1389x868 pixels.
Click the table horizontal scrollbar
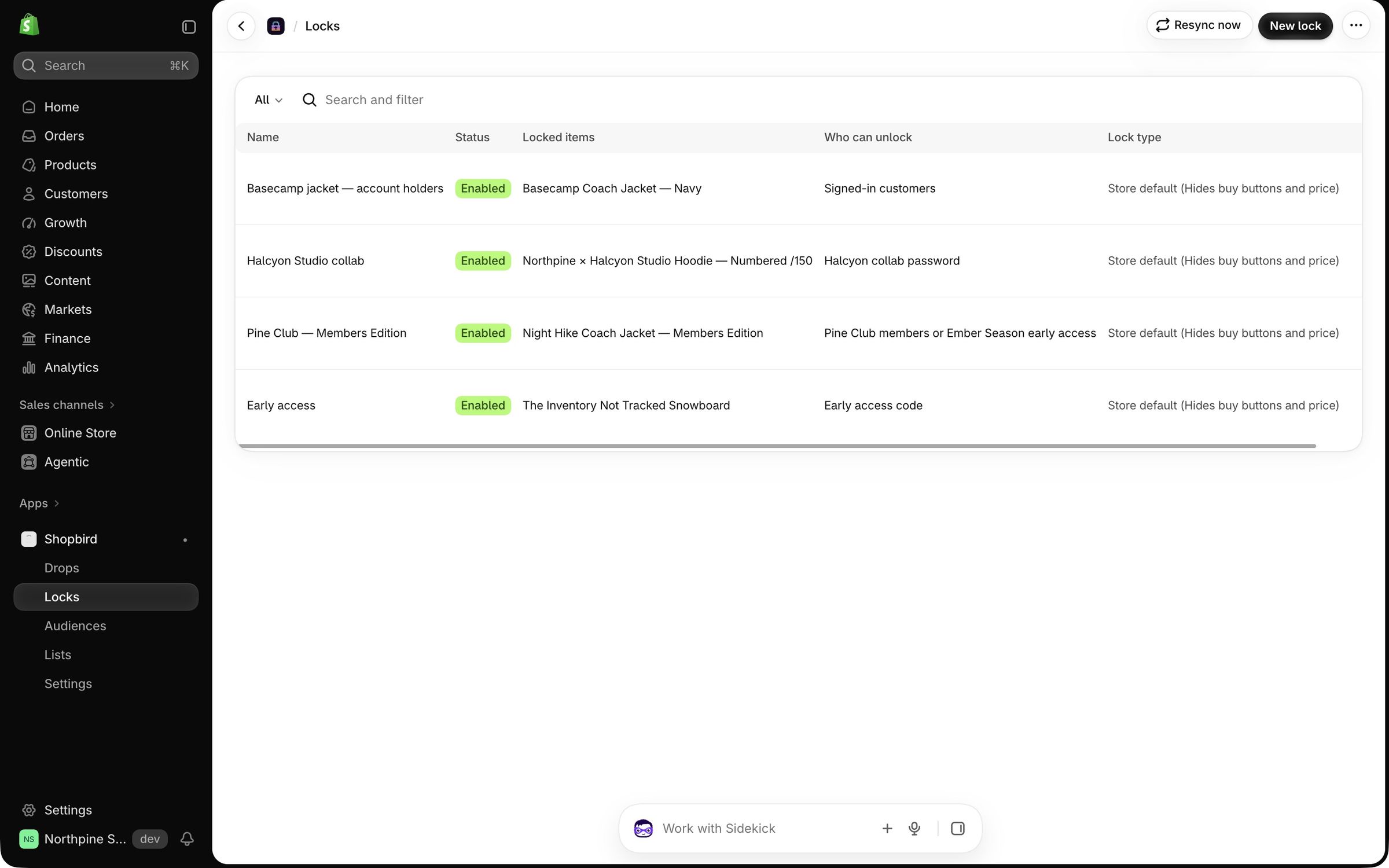tap(777, 446)
